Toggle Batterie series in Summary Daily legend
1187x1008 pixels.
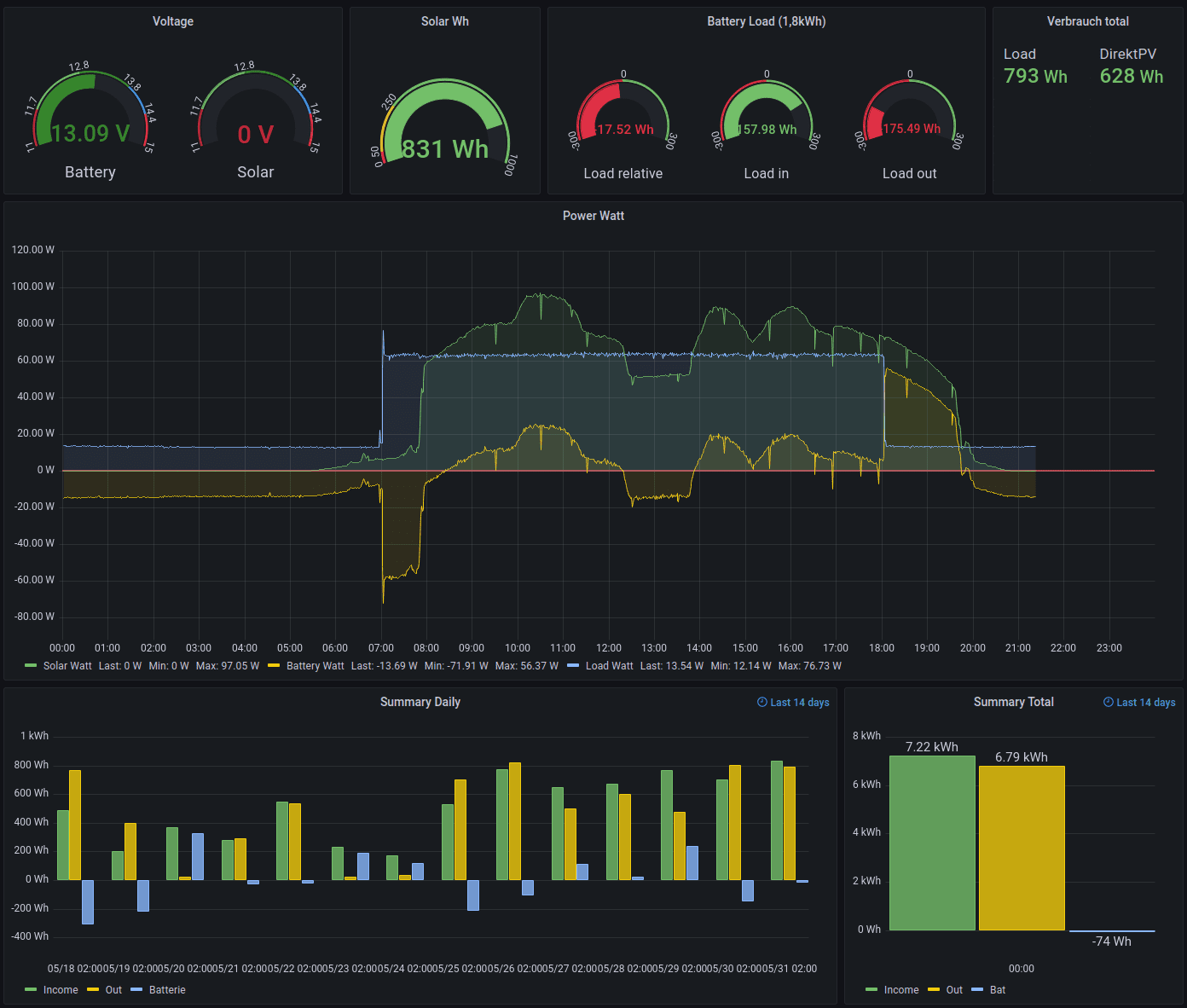pos(167,990)
